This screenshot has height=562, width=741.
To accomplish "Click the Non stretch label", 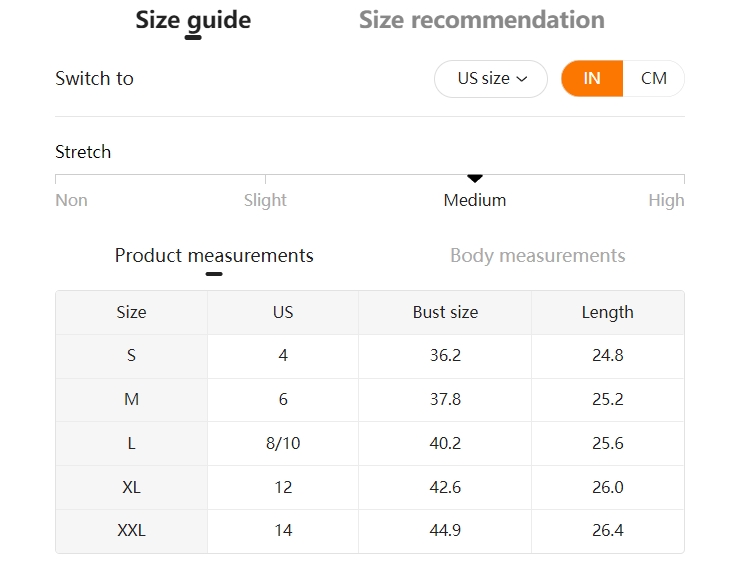I will [71, 200].
